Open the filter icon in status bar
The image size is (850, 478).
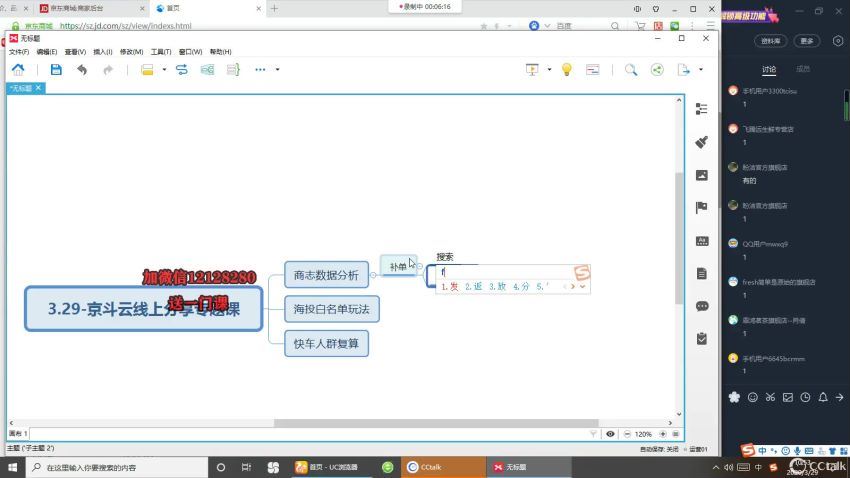pos(593,434)
